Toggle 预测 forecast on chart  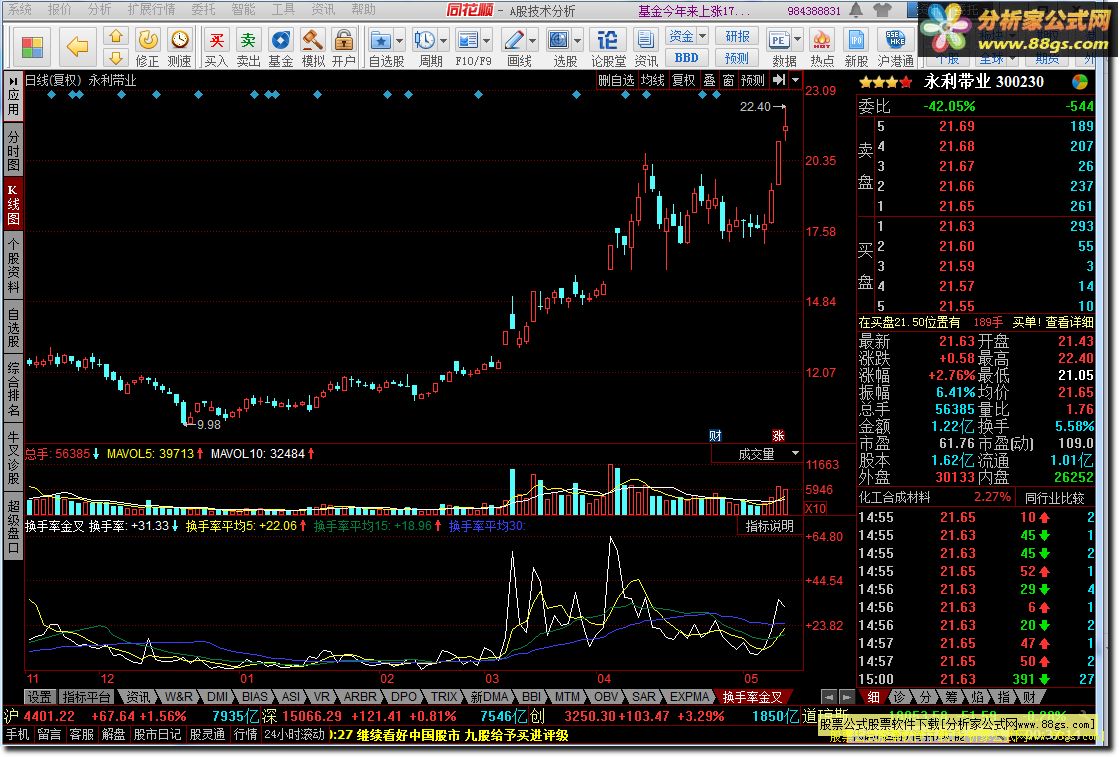tap(752, 80)
